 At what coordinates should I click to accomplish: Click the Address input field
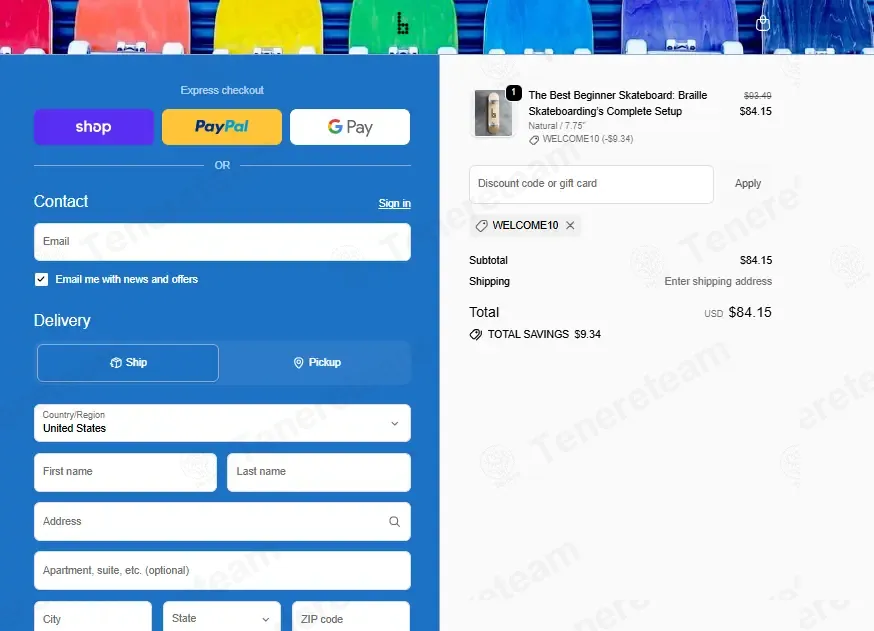(222, 522)
